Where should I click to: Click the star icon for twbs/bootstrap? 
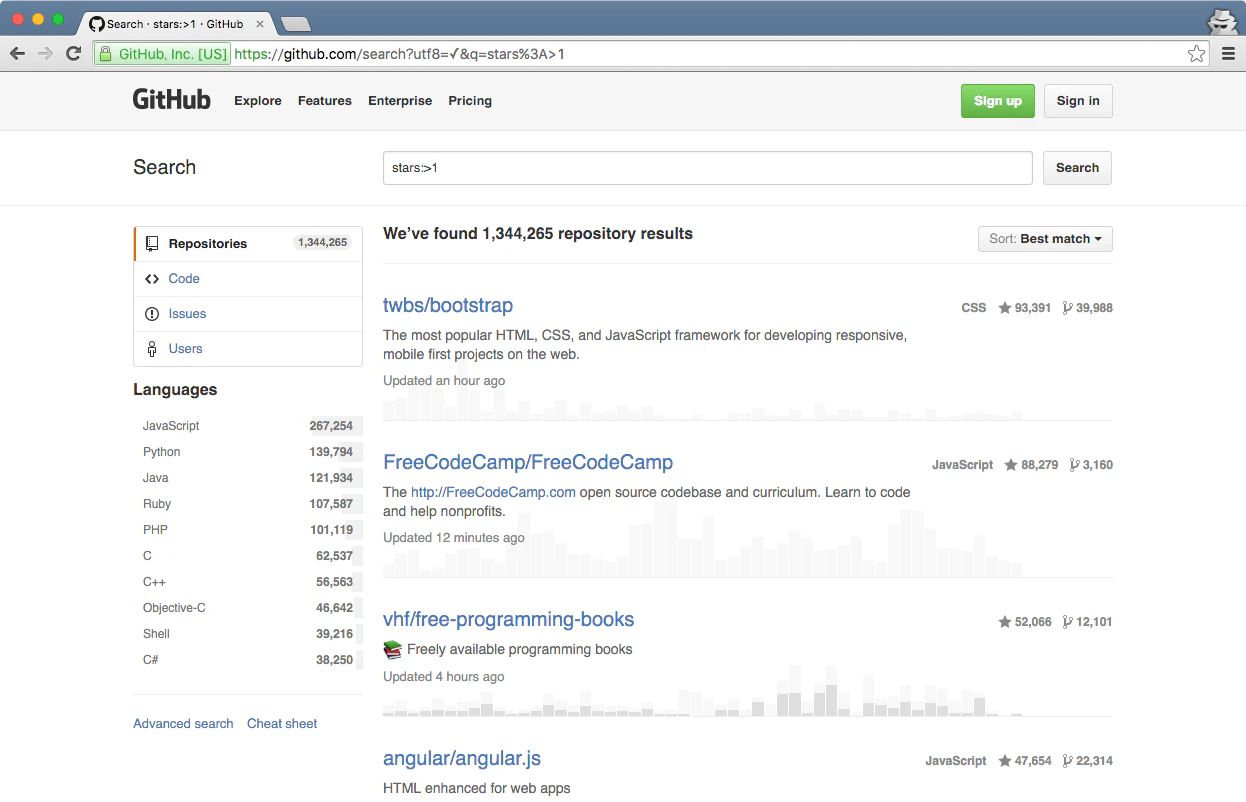tap(1005, 308)
